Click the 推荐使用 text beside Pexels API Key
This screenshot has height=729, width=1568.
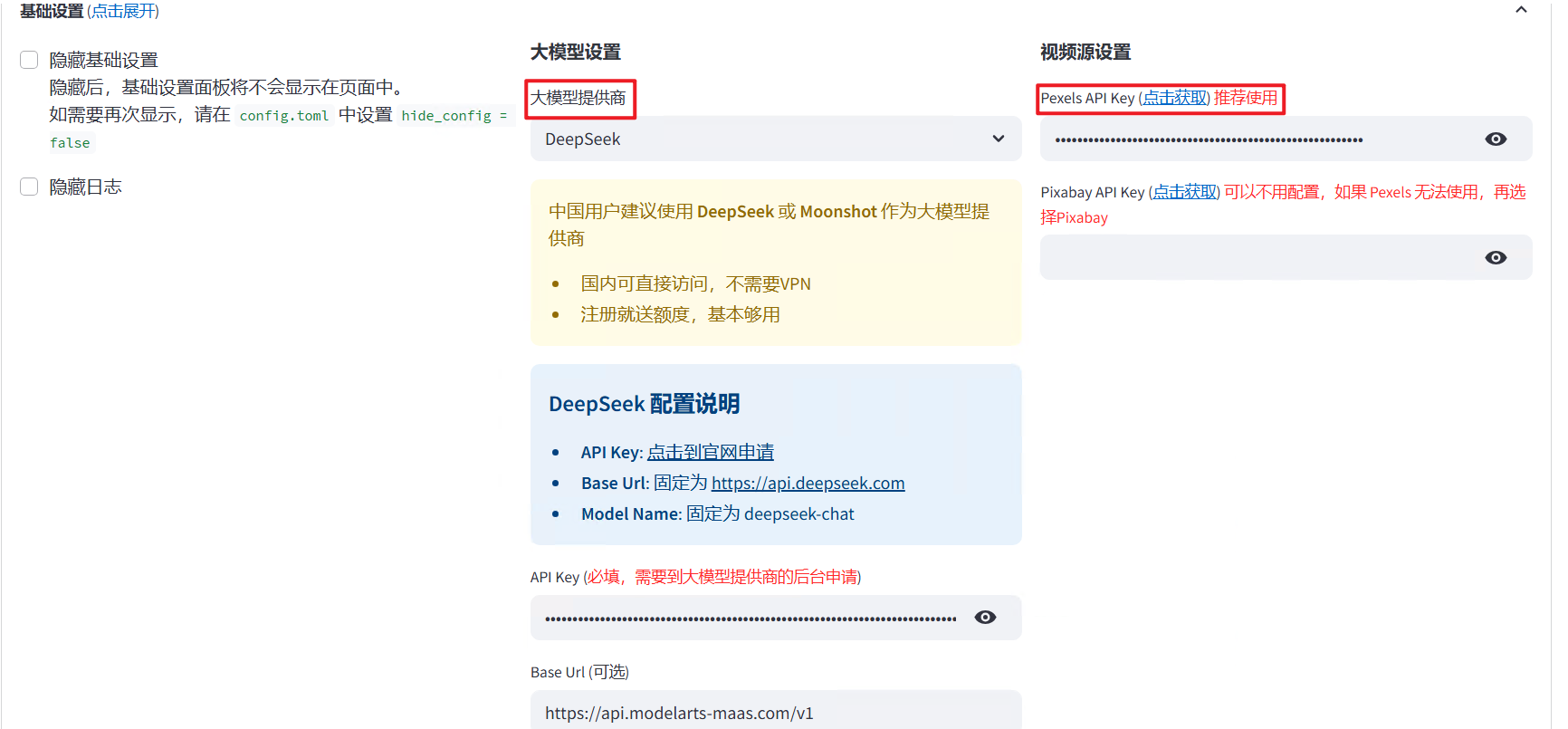coord(1246,98)
